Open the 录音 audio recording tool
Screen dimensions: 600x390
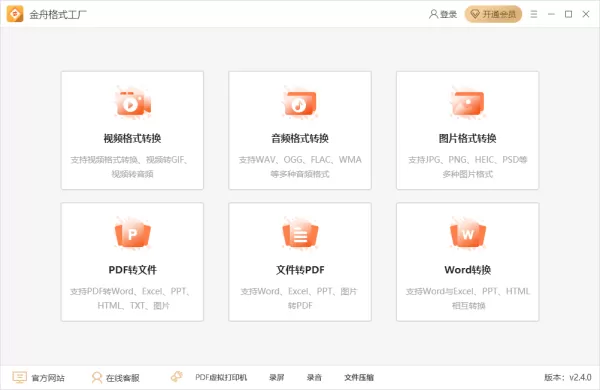tap(314, 378)
